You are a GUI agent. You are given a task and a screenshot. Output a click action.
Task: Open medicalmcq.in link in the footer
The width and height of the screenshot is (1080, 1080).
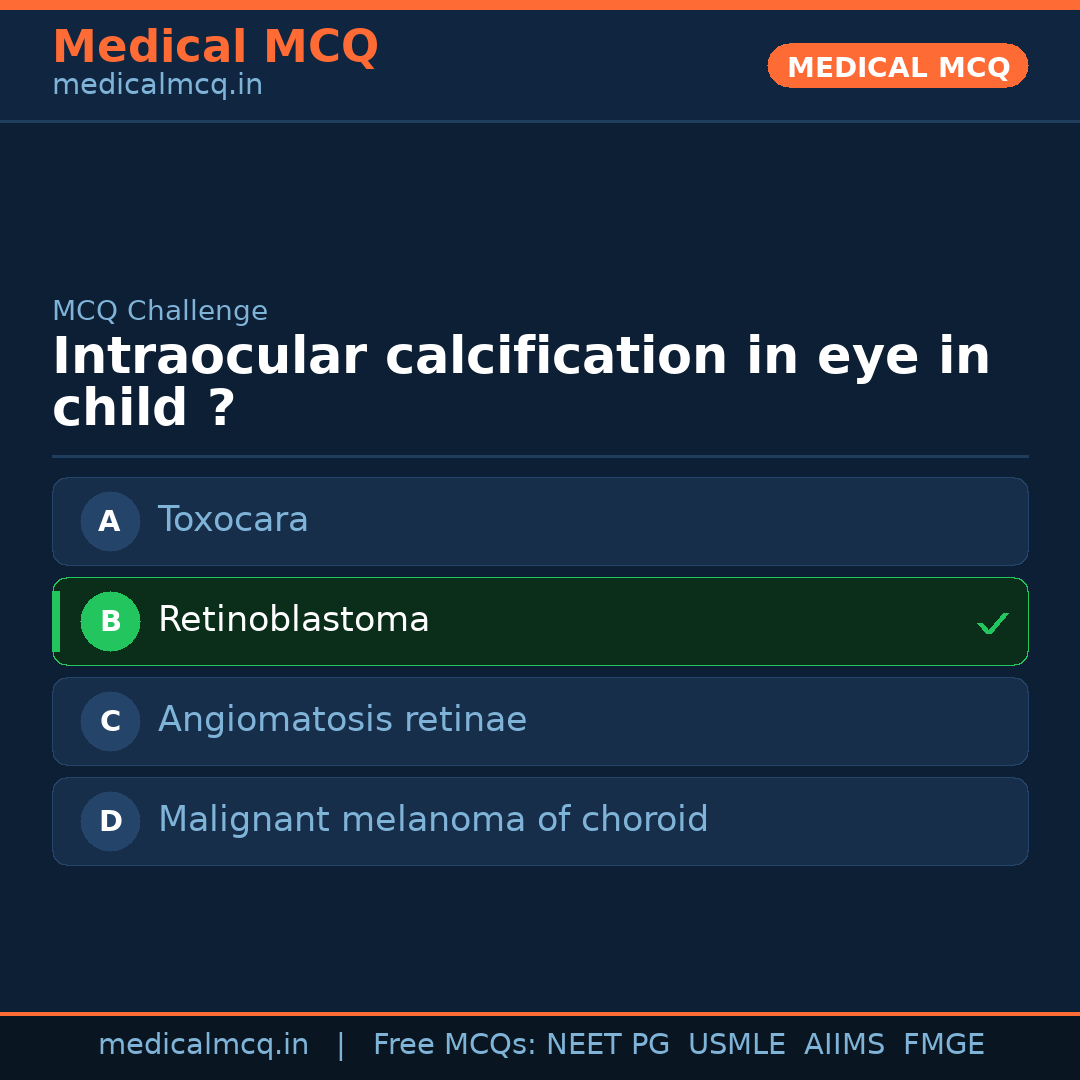click(204, 1044)
